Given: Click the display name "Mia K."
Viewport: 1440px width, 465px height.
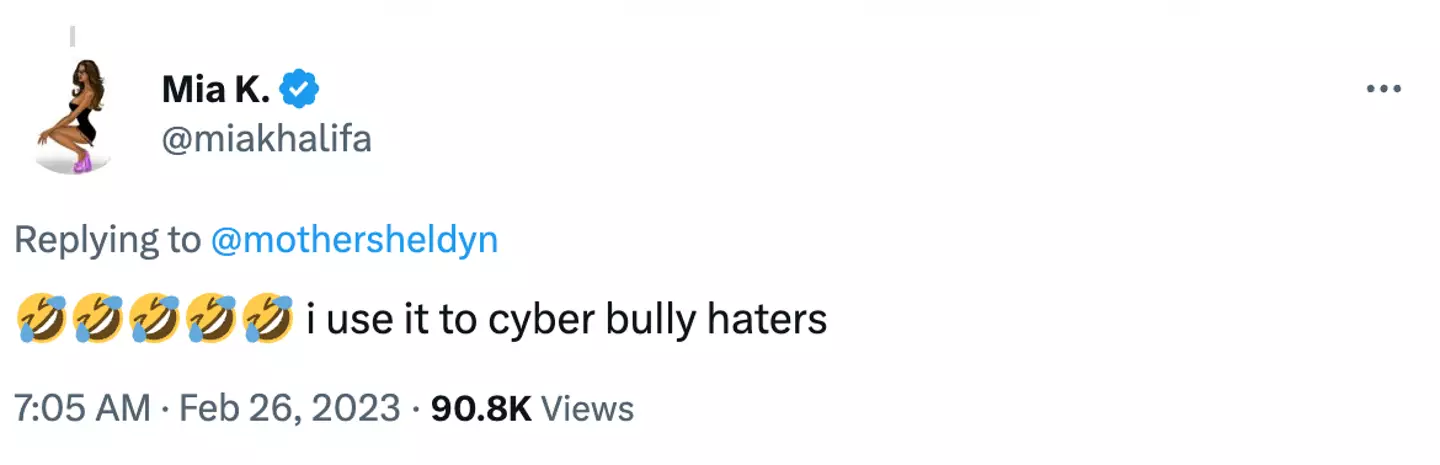Looking at the screenshot, I should tap(216, 90).
